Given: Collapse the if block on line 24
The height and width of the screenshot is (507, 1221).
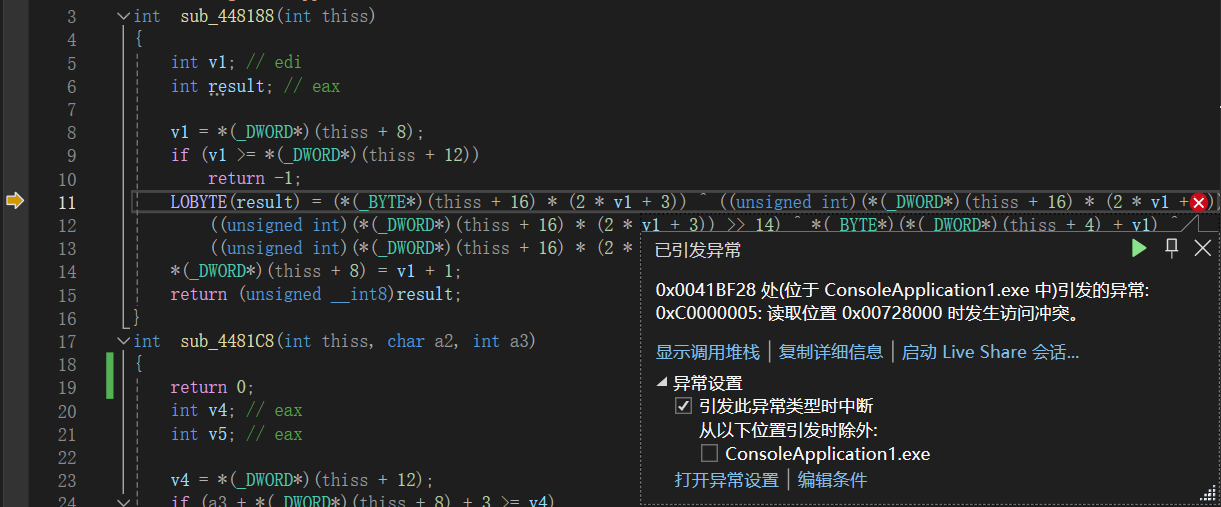Looking at the screenshot, I should (x=123, y=501).
